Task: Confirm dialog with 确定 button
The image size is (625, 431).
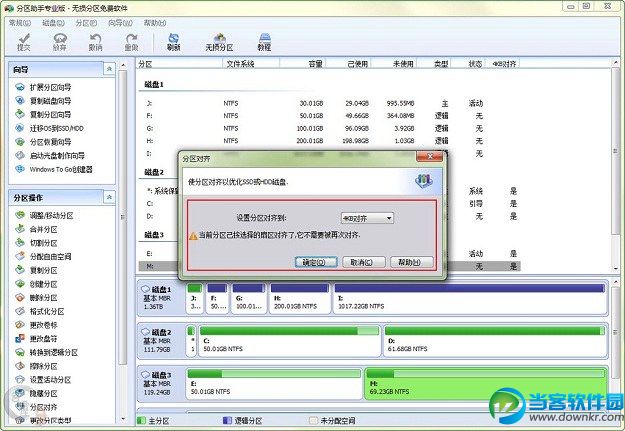Action: click(316, 262)
